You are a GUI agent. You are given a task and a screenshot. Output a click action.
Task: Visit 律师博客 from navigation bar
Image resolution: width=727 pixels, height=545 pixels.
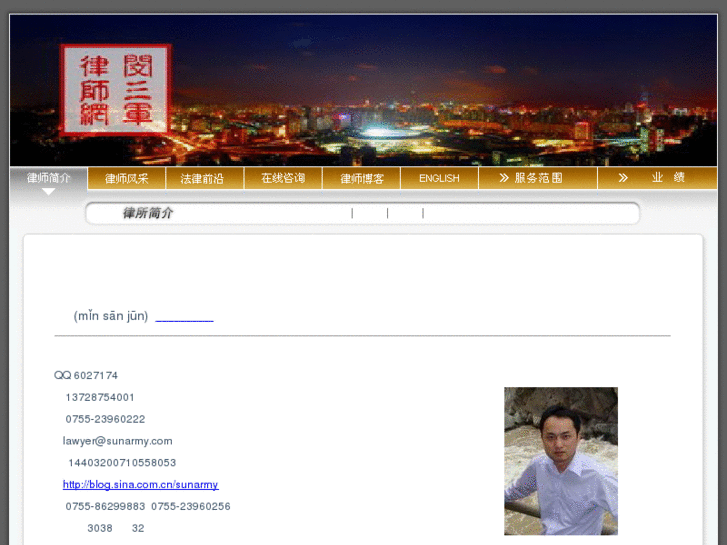pos(362,179)
